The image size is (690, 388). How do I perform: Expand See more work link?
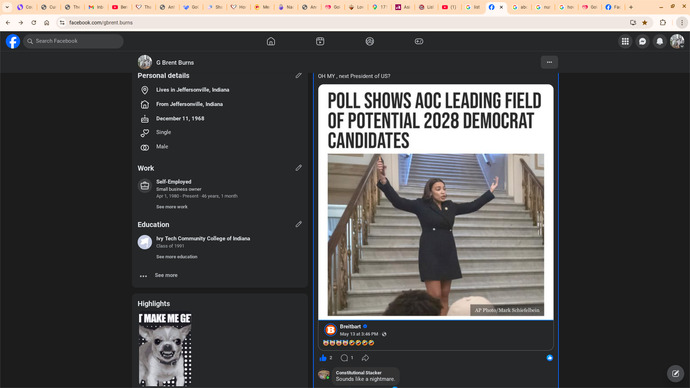pos(172,207)
